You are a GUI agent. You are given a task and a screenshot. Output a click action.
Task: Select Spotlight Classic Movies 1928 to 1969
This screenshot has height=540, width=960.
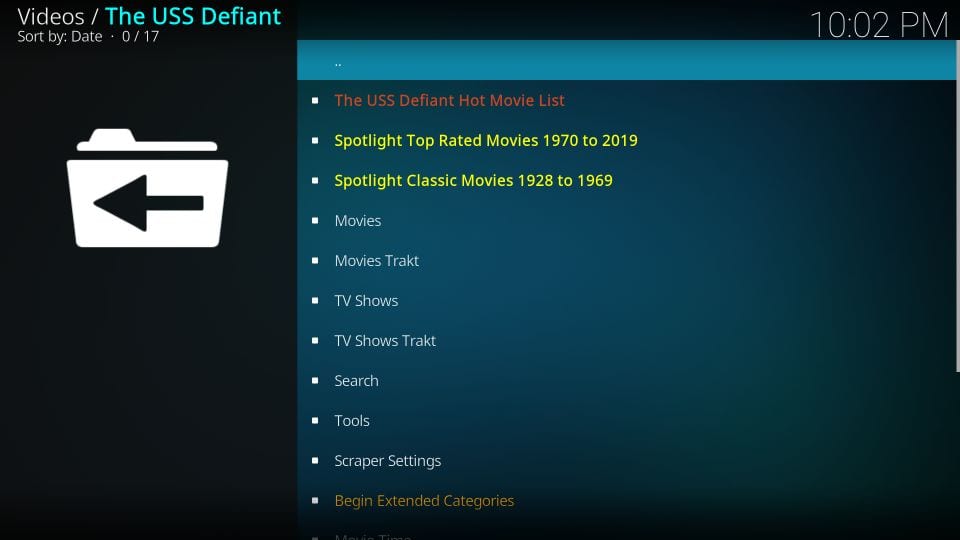pos(473,180)
